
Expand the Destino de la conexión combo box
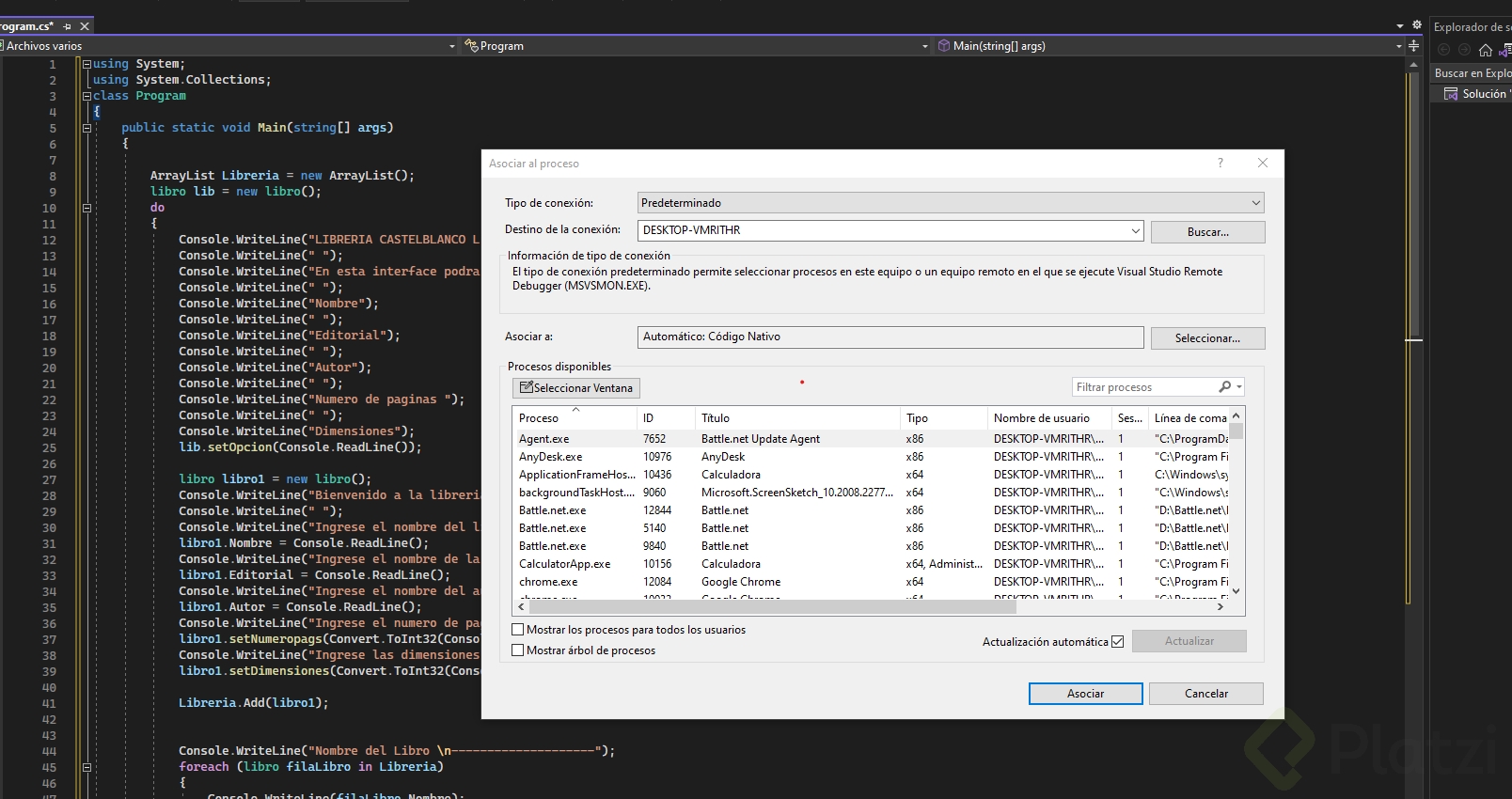[1136, 230]
